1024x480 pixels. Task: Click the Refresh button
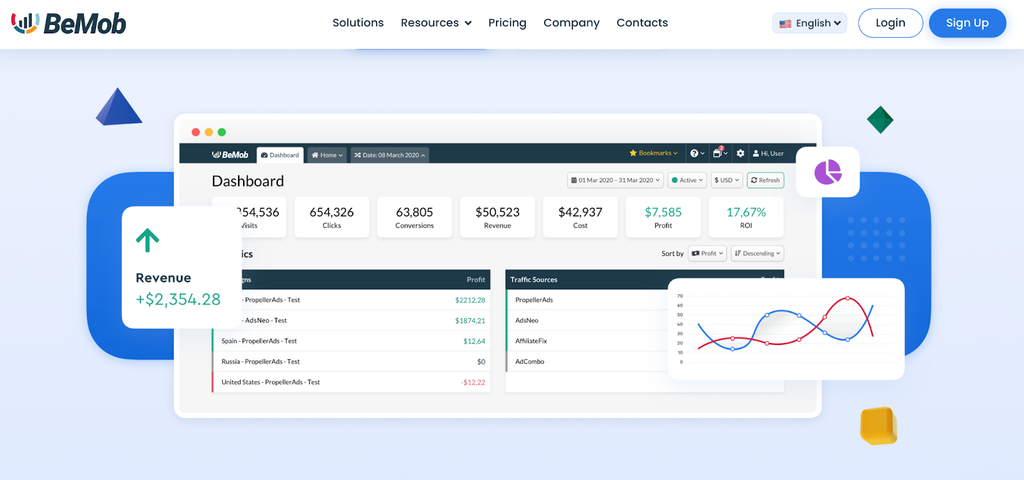[x=765, y=180]
